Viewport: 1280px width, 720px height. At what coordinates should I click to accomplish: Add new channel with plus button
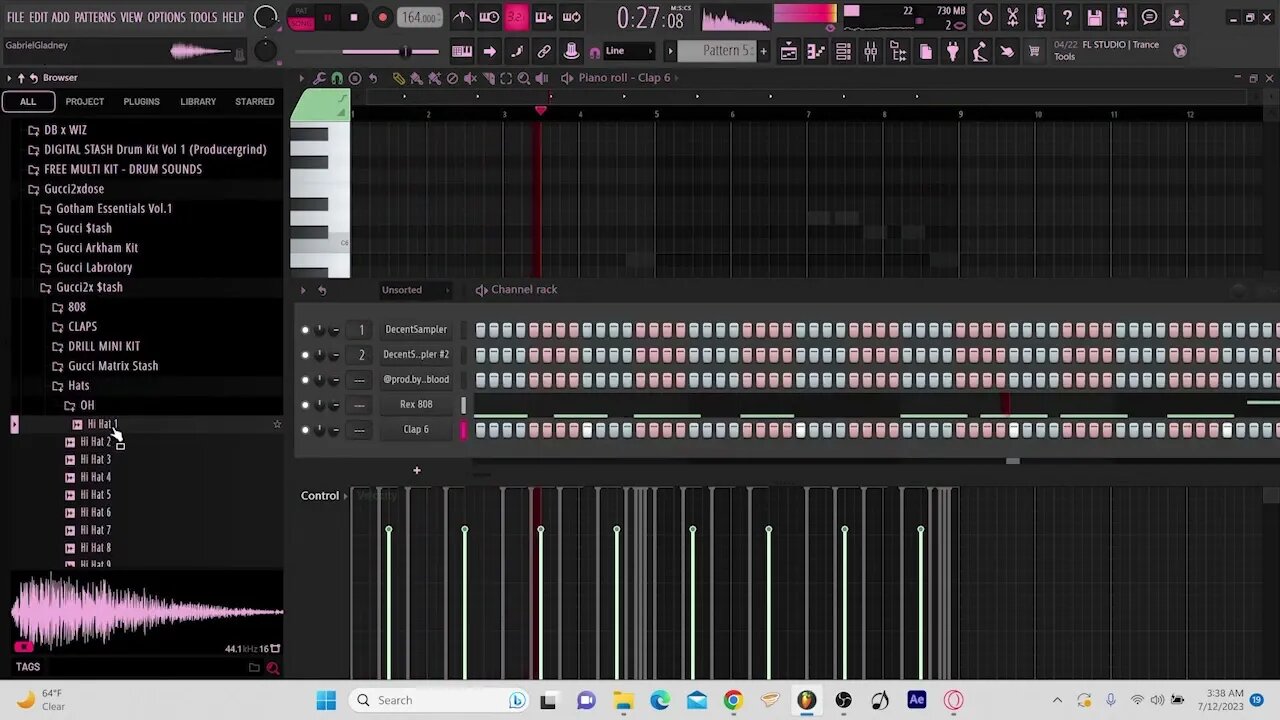tap(417, 470)
